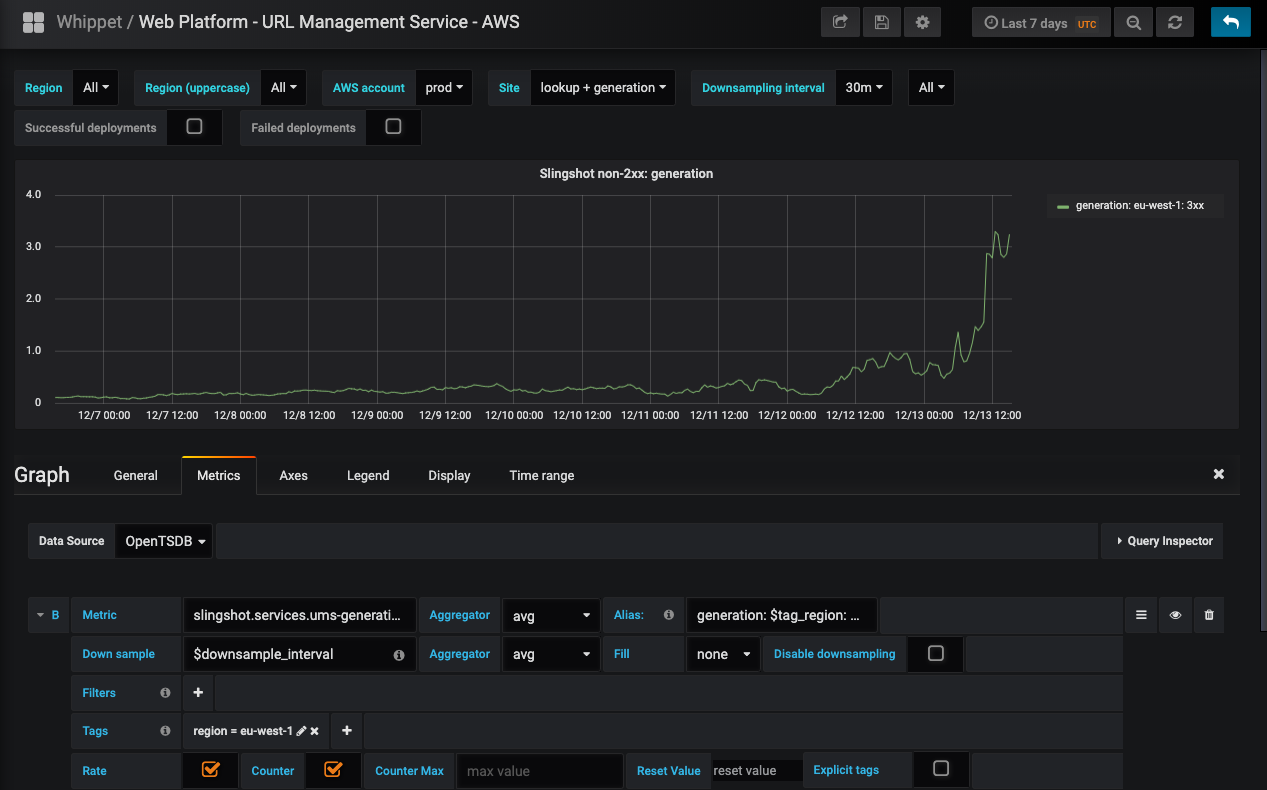Screen dimensions: 1267x790
Task: Enable Explicit tags checkbox
Action: 941,768
